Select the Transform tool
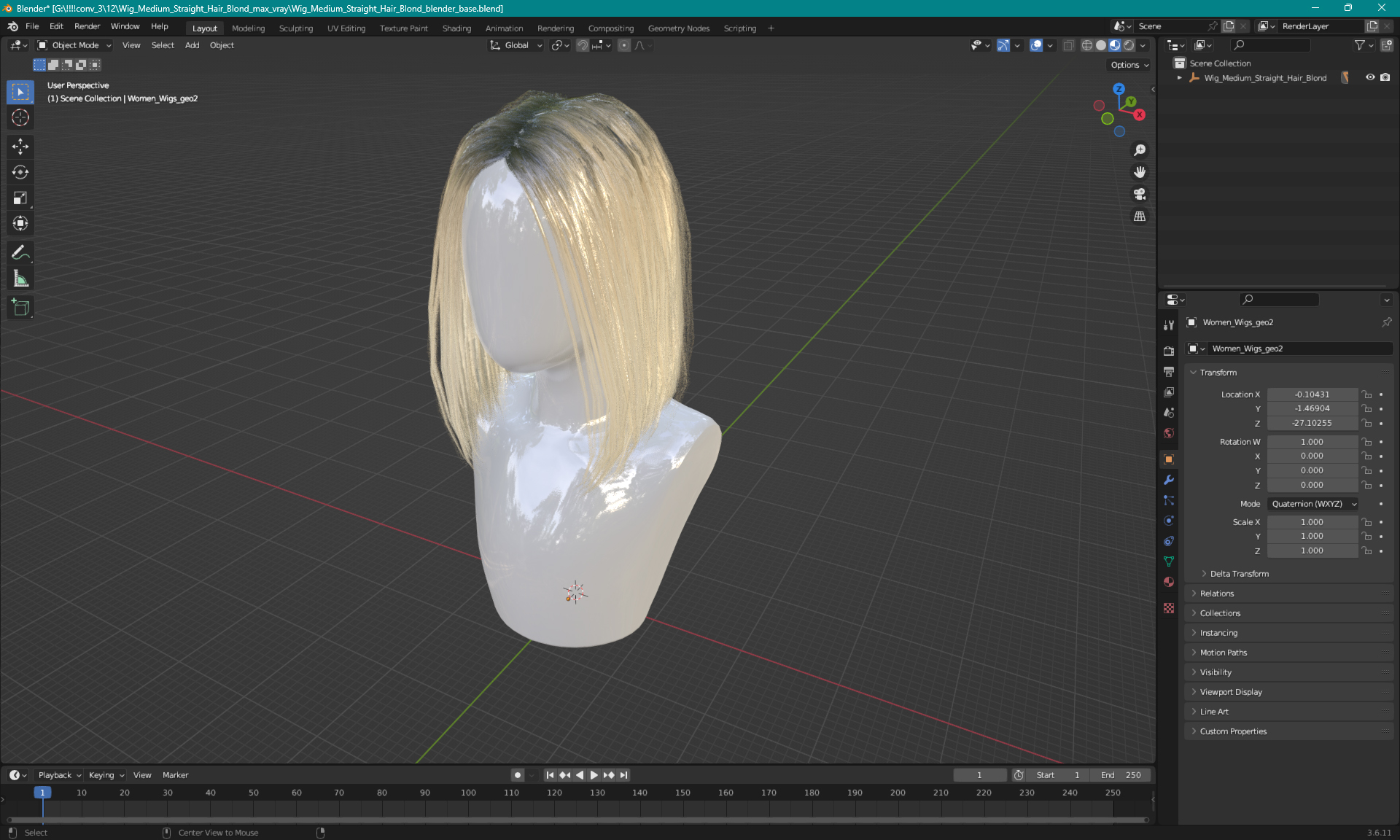 (x=20, y=223)
